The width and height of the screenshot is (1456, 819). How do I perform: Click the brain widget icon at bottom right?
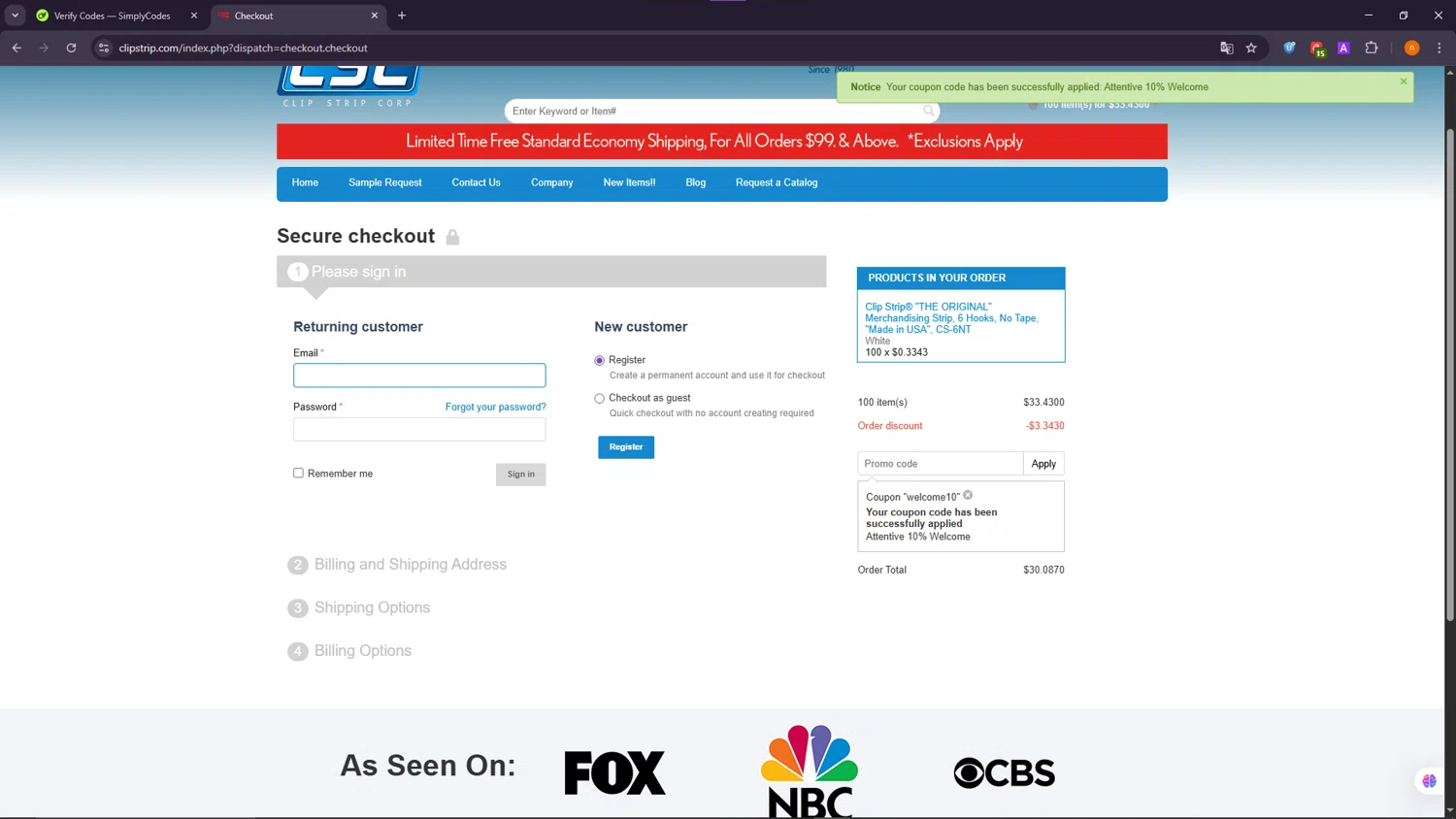point(1429,781)
